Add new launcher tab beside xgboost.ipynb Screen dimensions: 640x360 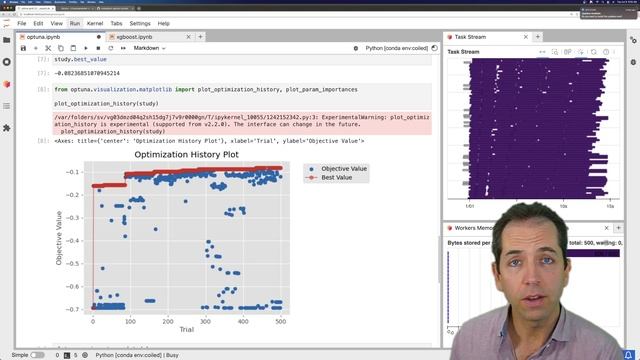(x=200, y=37)
